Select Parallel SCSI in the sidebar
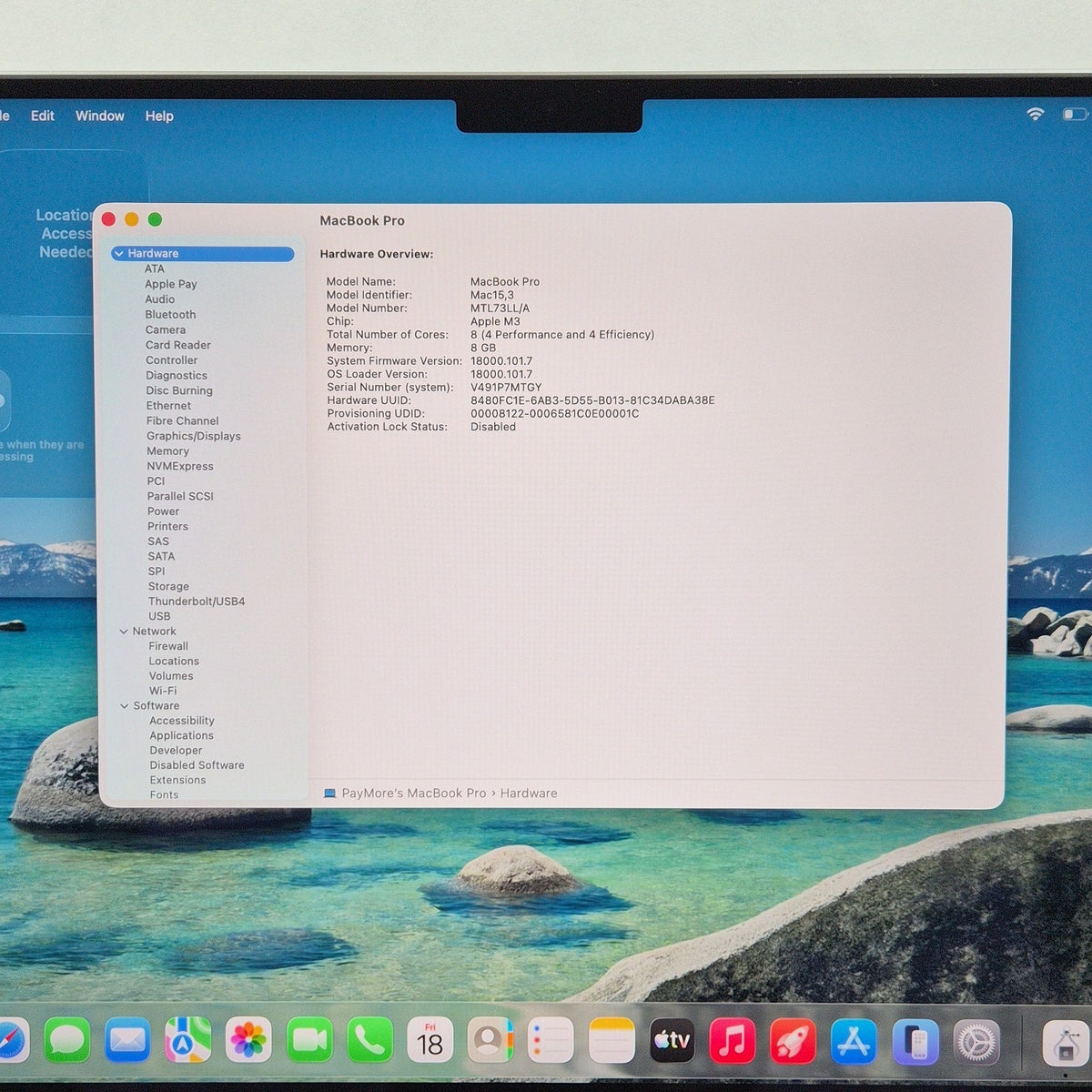This screenshot has width=1092, height=1092. pyautogui.click(x=180, y=497)
